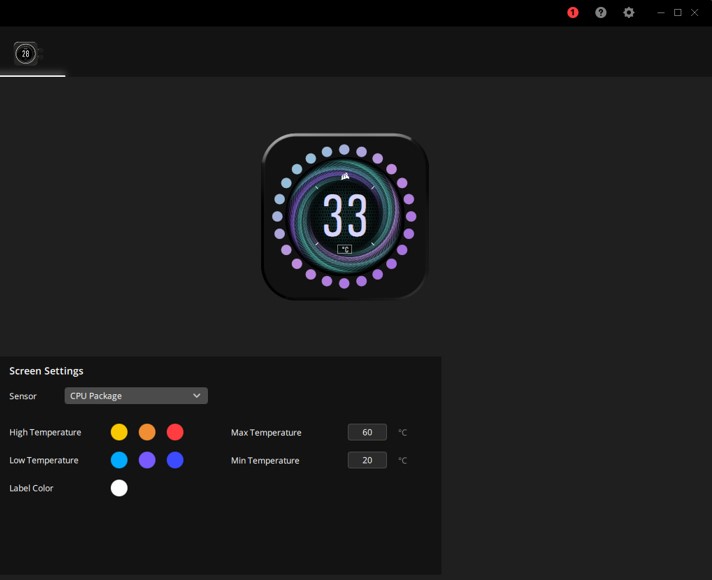Click the High Temperature label
Screen dimensions: 712x580
click(x=45, y=432)
